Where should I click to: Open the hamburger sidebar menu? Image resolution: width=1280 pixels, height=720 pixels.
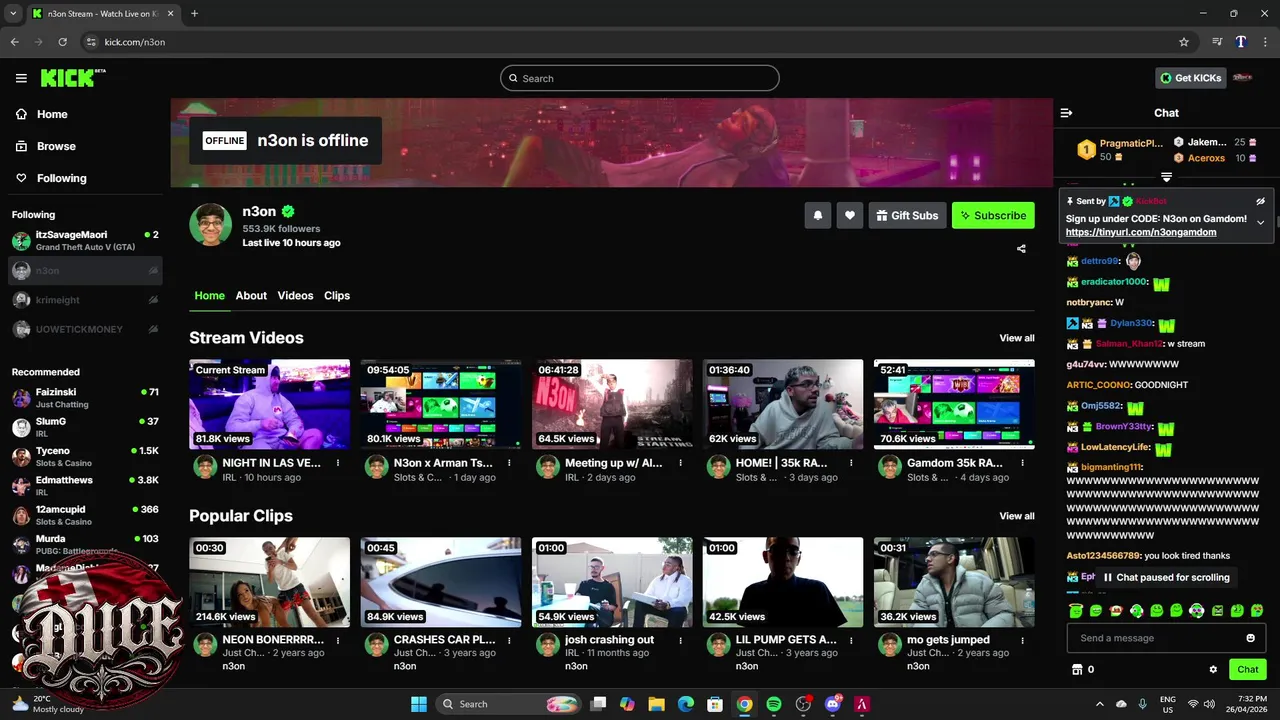click(21, 78)
